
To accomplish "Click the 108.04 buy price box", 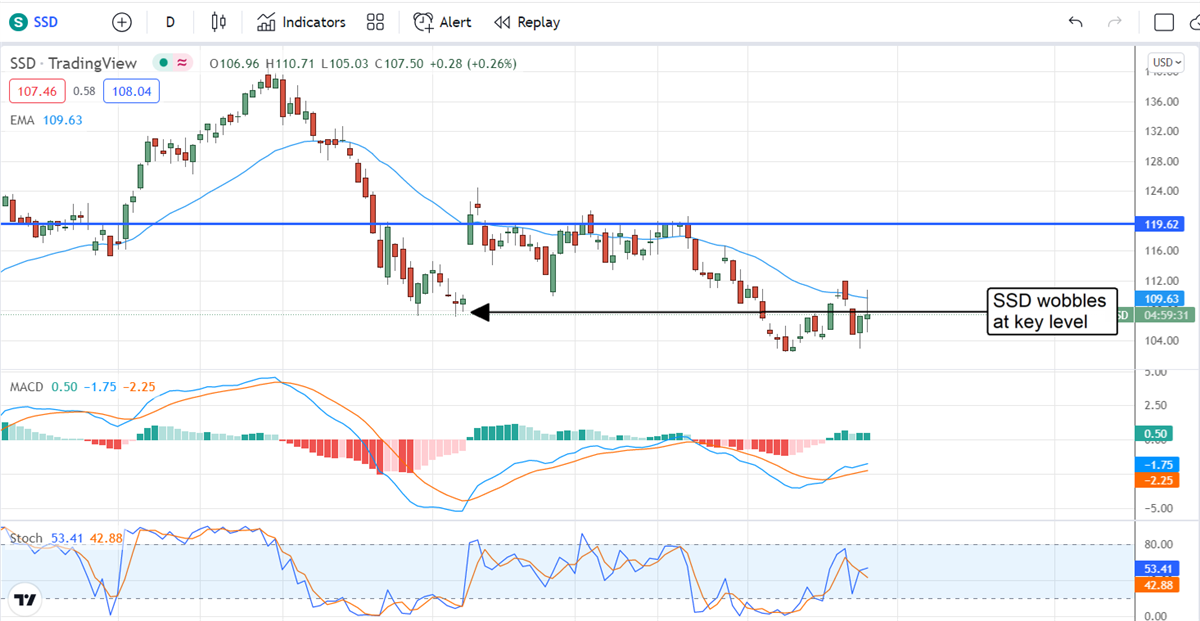I will 131,91.
